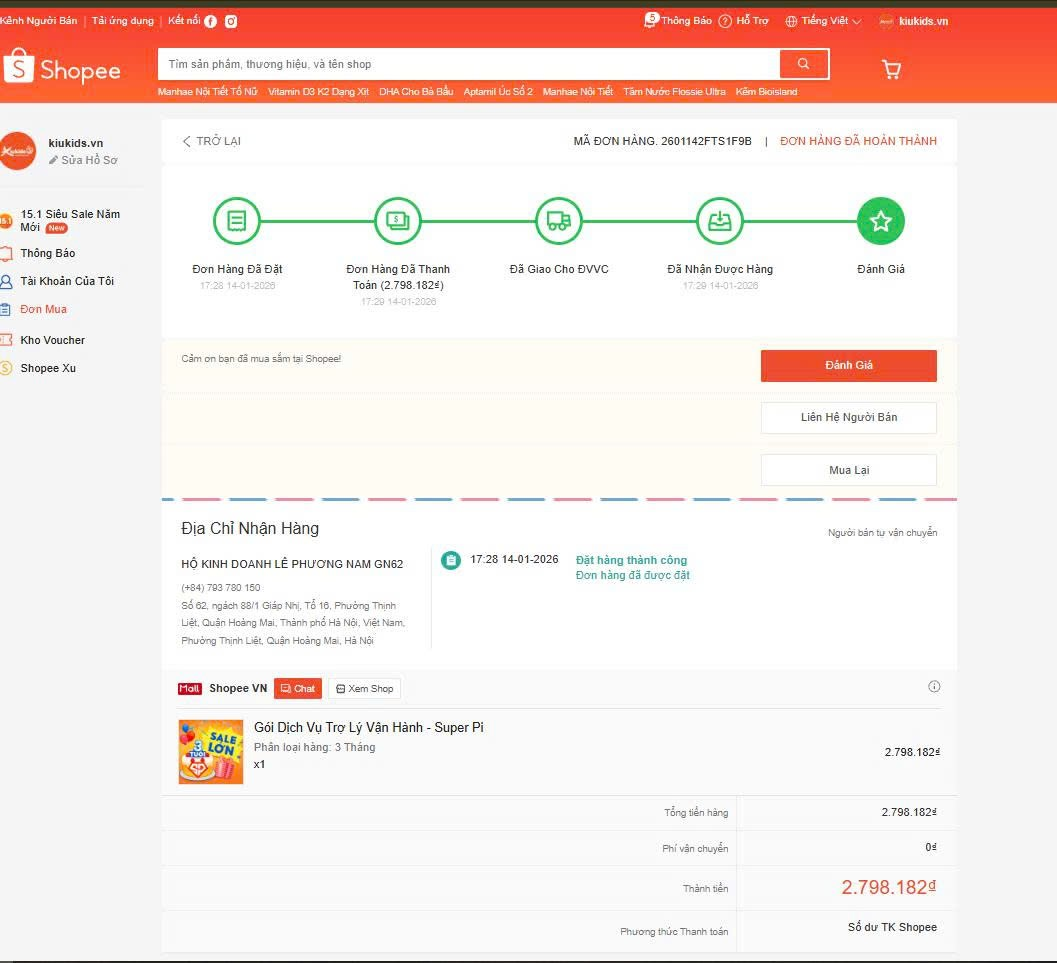
Task: Click Liên Hệ Người Bán button
Action: (849, 418)
